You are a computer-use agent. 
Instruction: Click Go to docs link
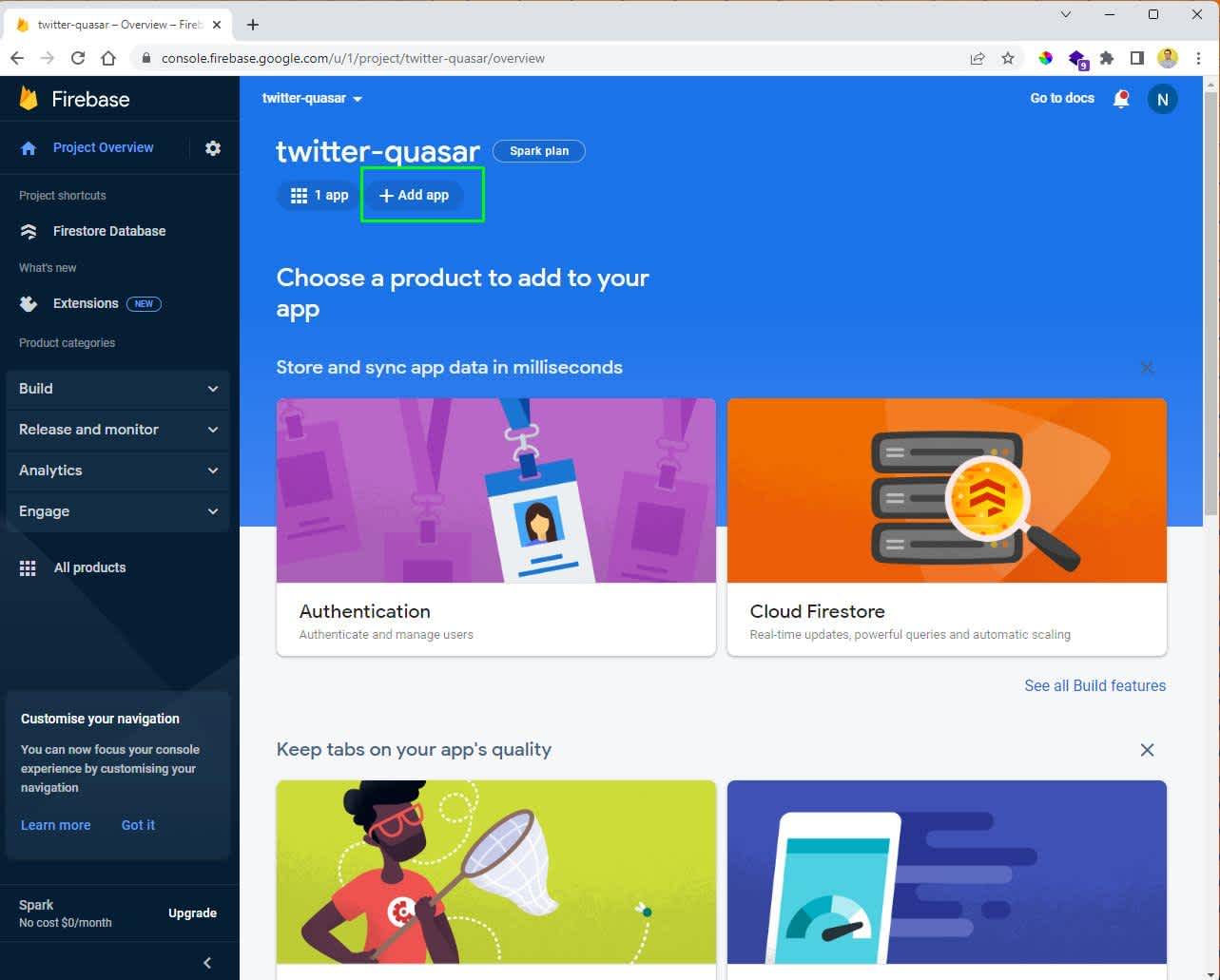click(1062, 98)
